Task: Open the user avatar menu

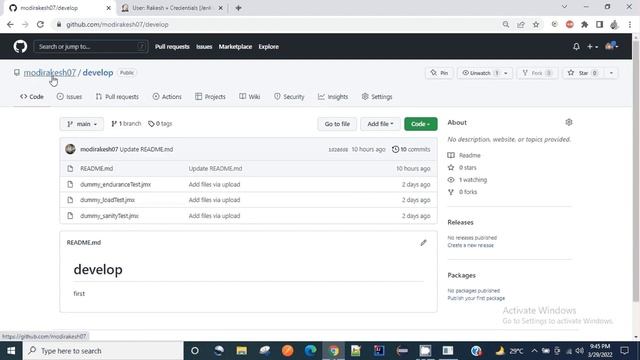Action: tap(611, 46)
